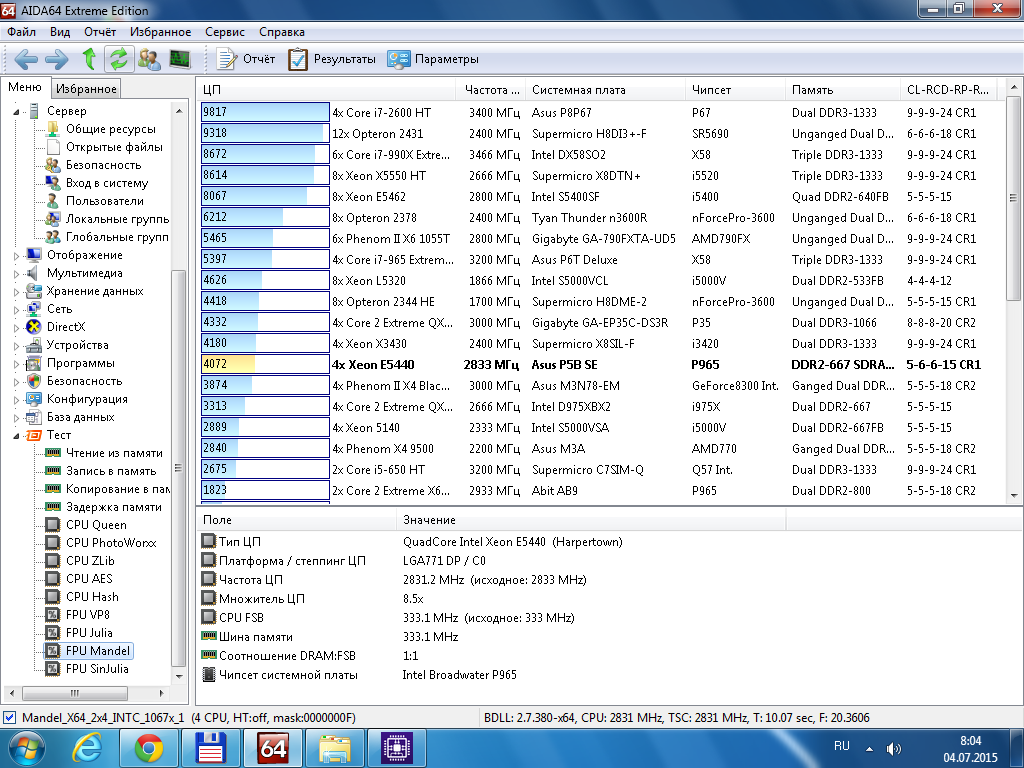This screenshot has width=1024, height=768.
Task: Click the volume speaker tray icon
Action: [893, 748]
